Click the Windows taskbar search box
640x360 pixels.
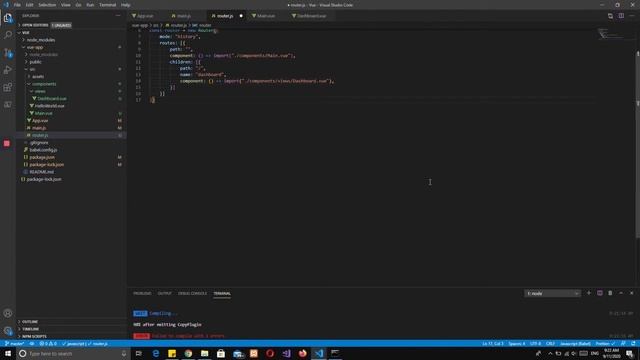[73, 353]
